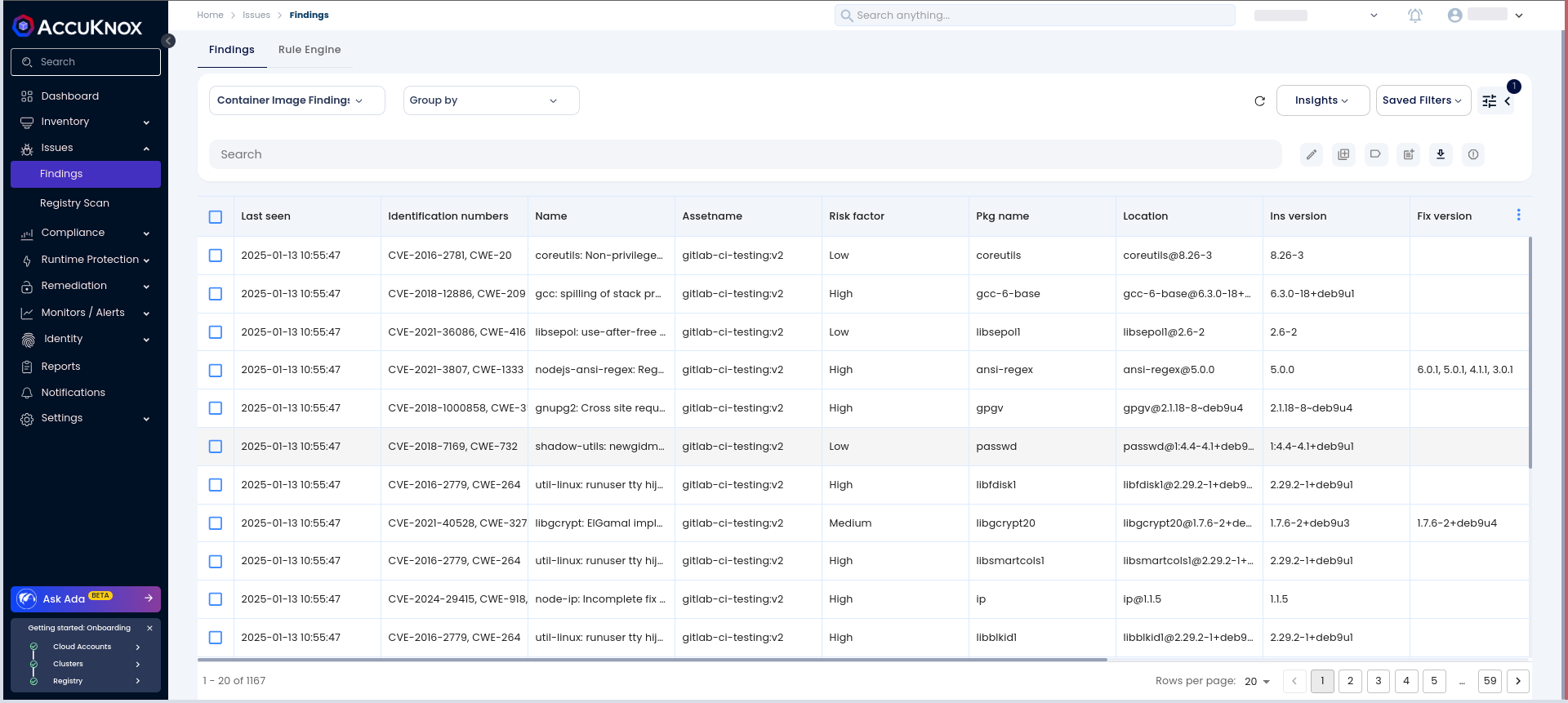
Task: Close the Getting started Onboarding panel
Action: pos(149,628)
